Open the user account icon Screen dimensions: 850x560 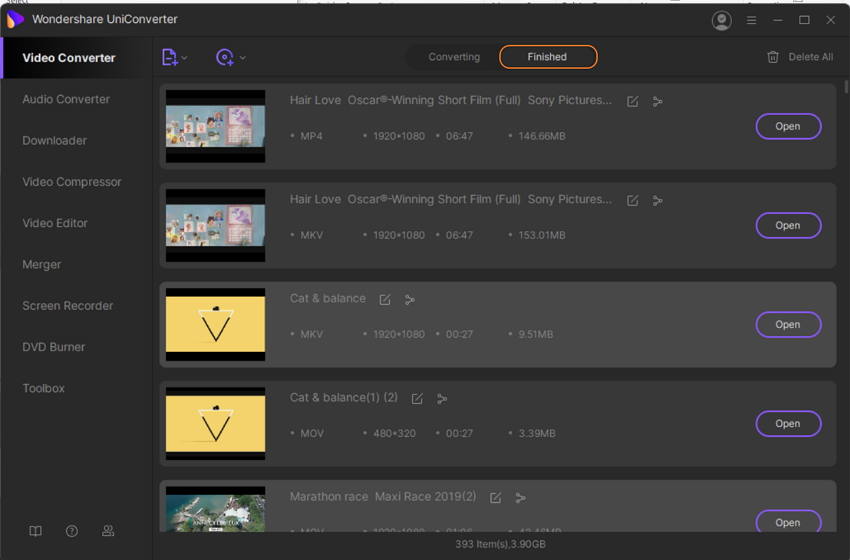(x=722, y=21)
